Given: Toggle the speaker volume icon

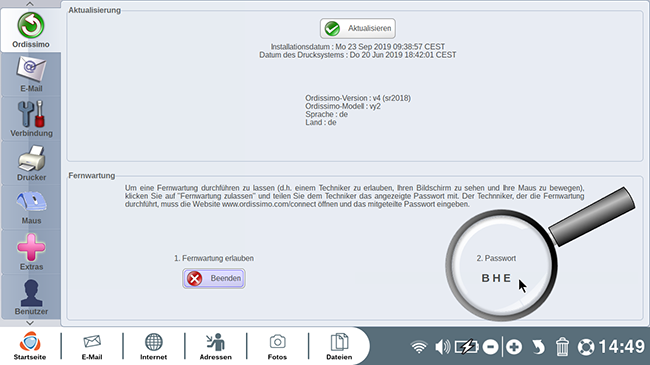Looking at the screenshot, I should (x=442, y=347).
